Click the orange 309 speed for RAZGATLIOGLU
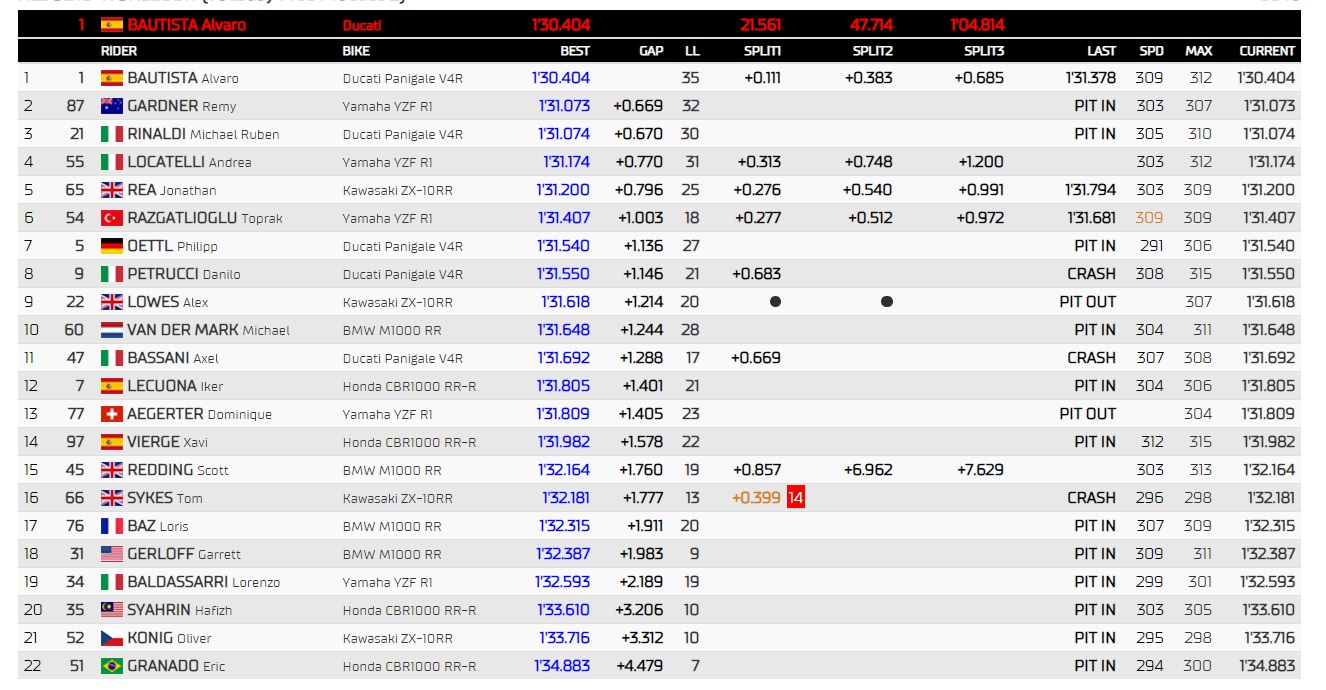The width and height of the screenshot is (1326, 690). pyautogui.click(x=1150, y=218)
